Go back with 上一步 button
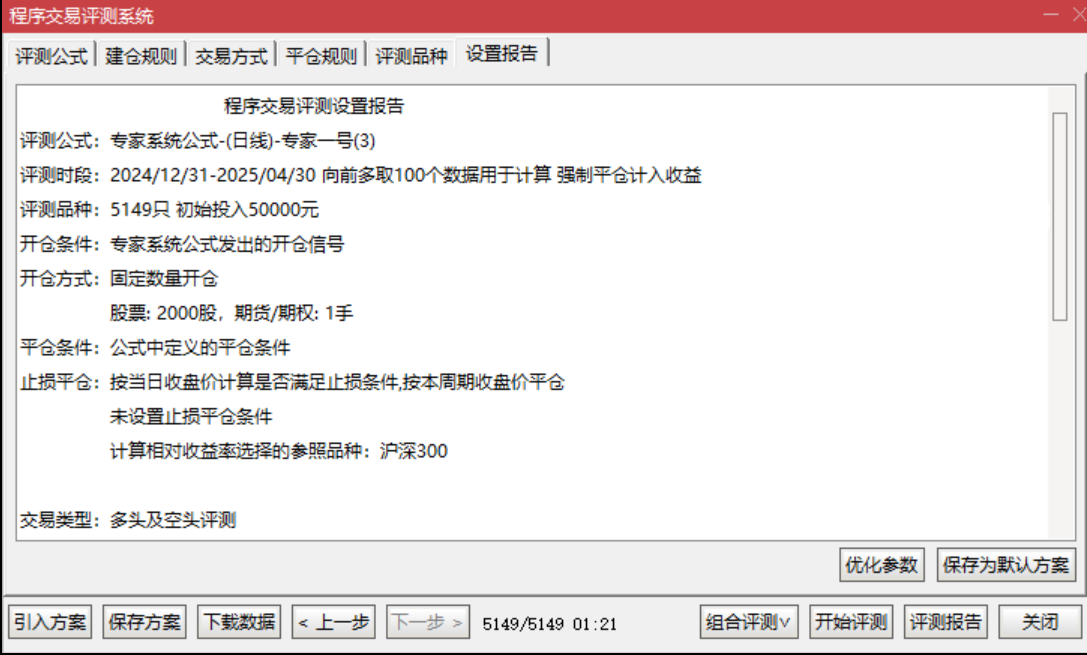Screen dimensions: 1087x655 point(333,622)
